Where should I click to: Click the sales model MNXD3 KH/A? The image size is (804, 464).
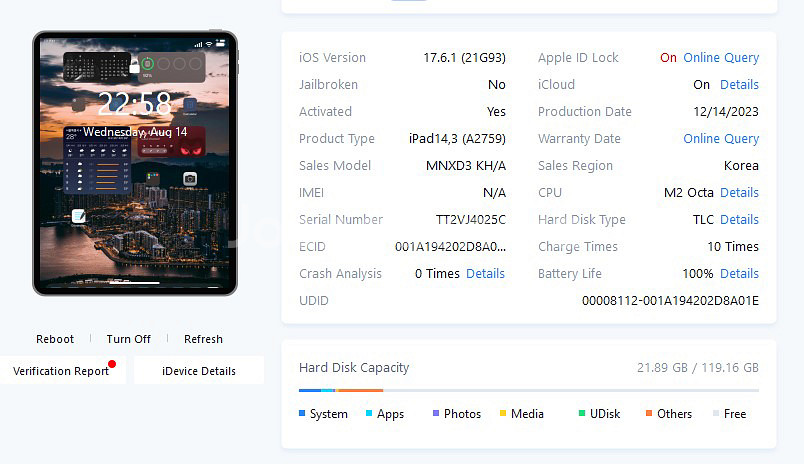pyautogui.click(x=466, y=166)
